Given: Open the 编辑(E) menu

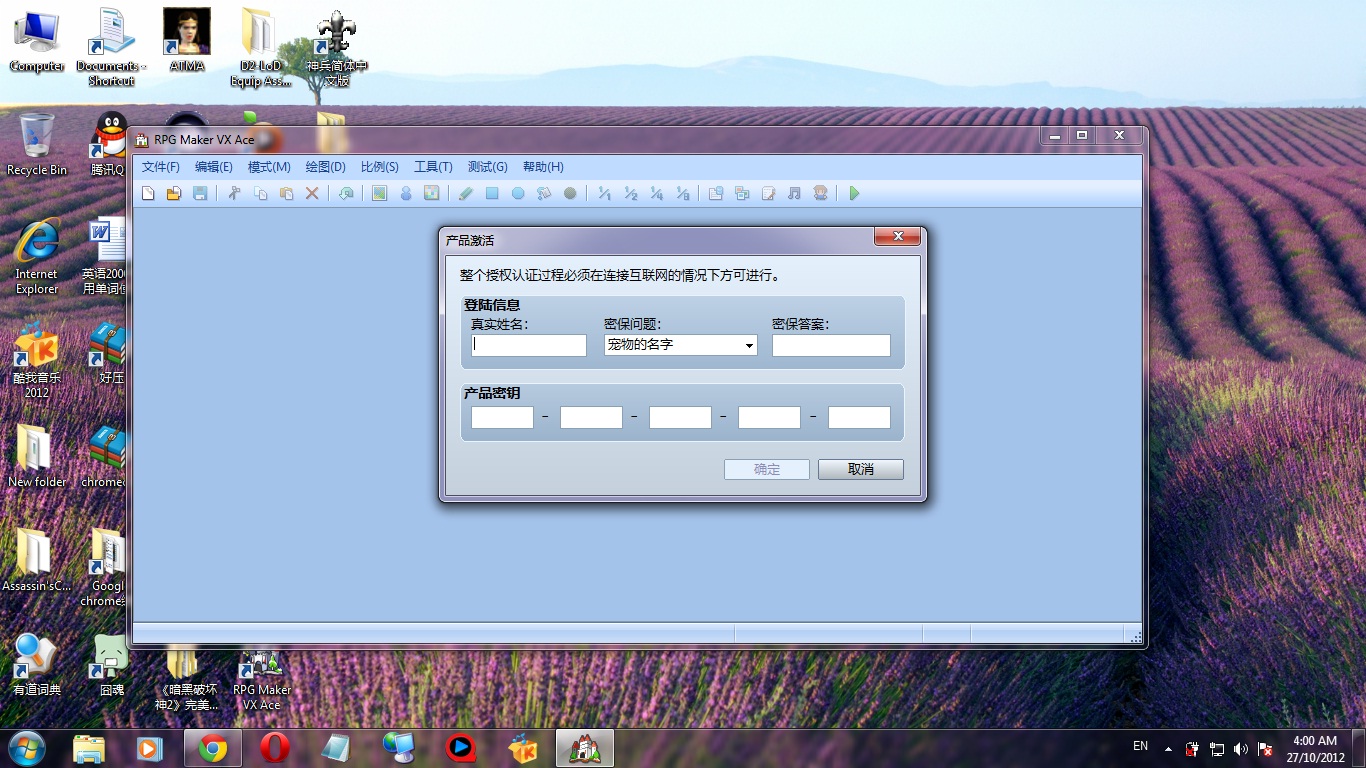Looking at the screenshot, I should (x=214, y=167).
